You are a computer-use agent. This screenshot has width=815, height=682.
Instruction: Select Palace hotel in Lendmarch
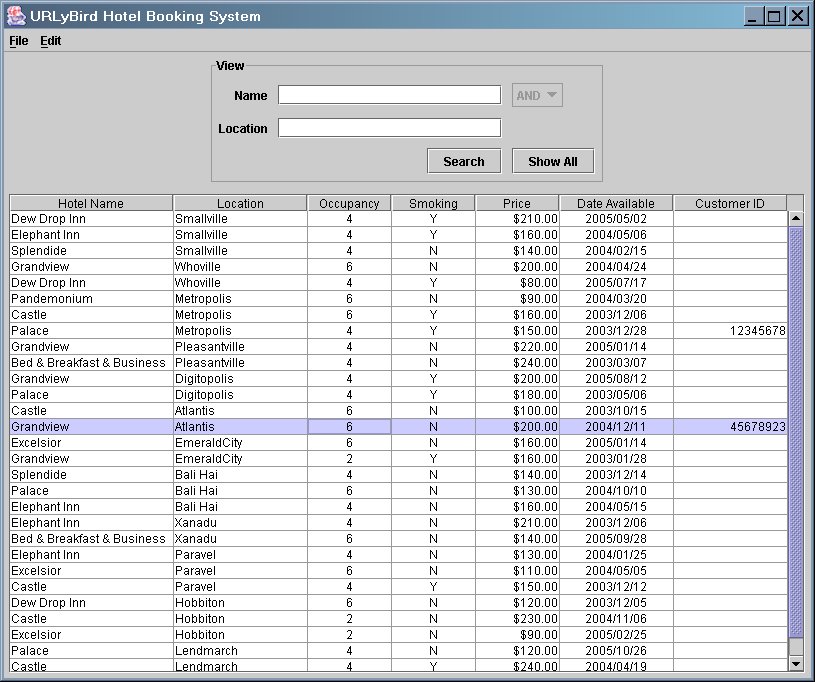[91, 651]
